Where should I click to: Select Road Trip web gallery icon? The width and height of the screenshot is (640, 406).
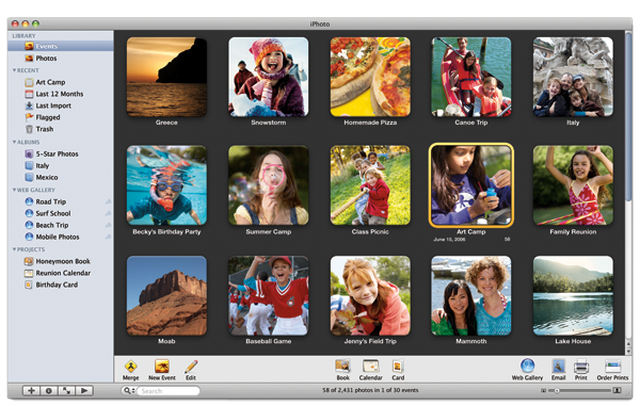pos(29,202)
